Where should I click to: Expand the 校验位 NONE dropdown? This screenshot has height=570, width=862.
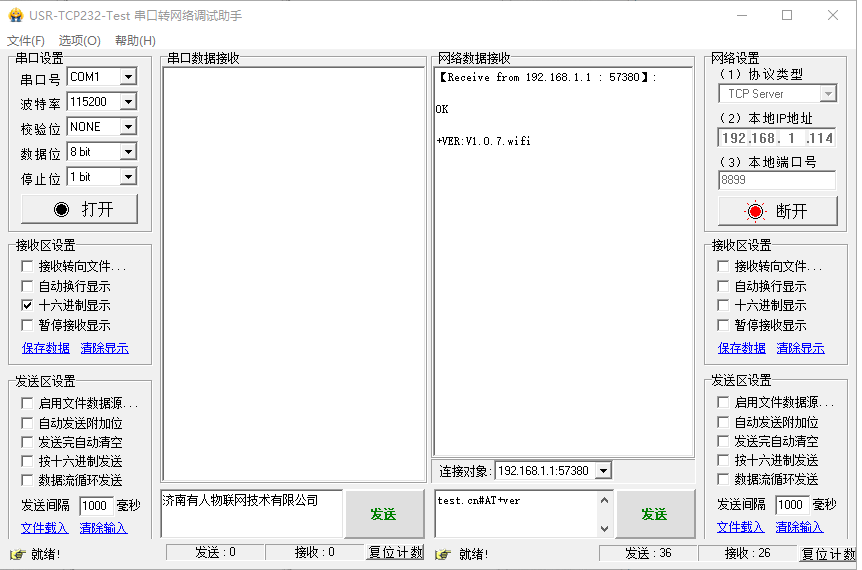(128, 127)
